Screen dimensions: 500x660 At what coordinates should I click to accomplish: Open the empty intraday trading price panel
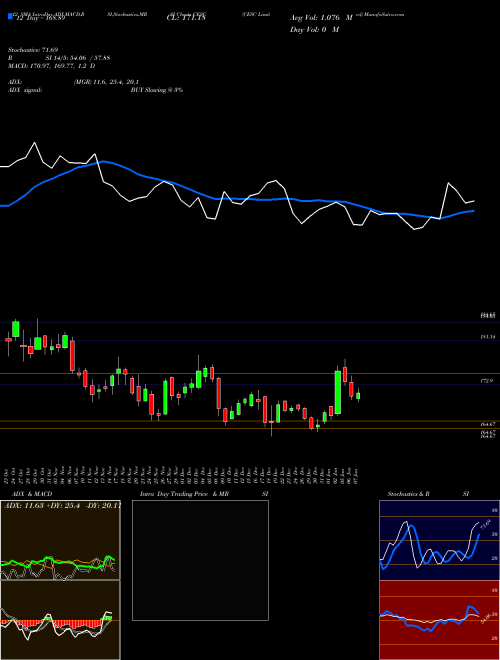click(x=200, y=560)
